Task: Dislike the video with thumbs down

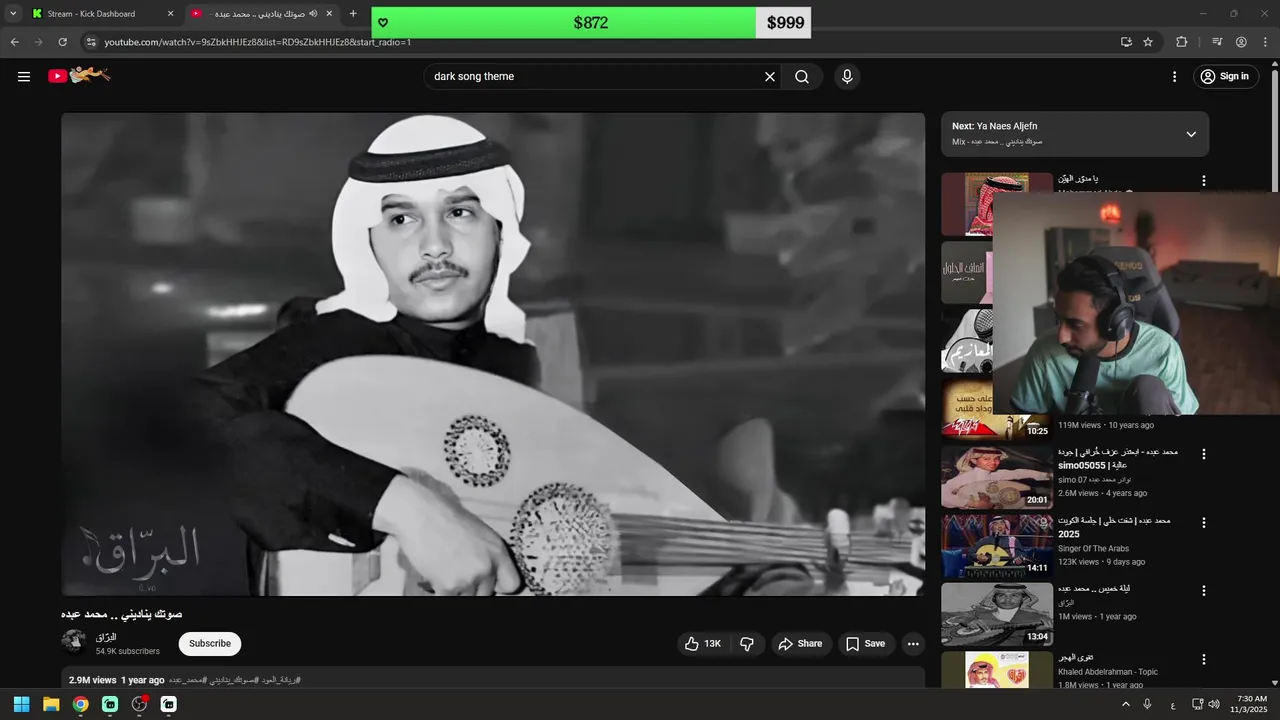Action: coord(747,644)
